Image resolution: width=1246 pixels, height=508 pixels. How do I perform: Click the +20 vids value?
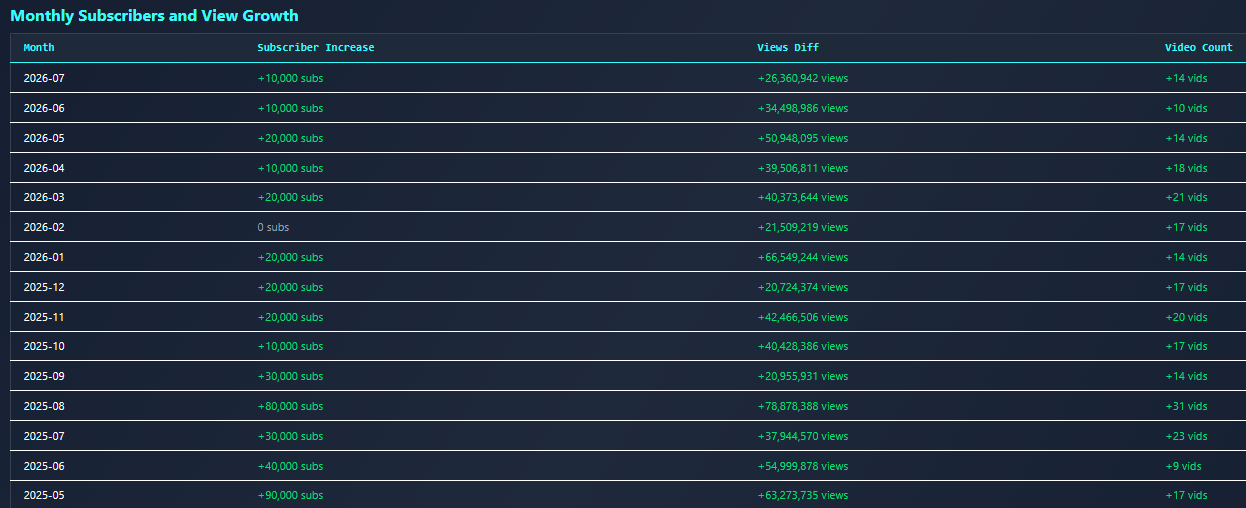pos(1186,317)
